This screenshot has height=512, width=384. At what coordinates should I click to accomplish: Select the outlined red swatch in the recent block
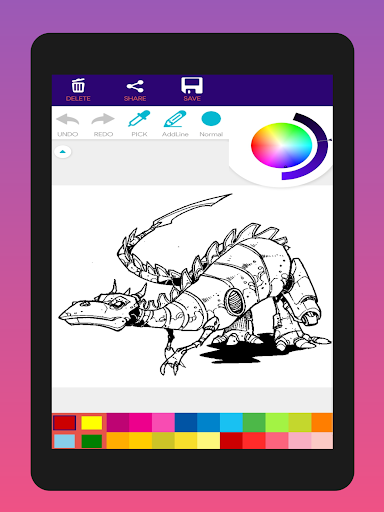(x=65, y=423)
